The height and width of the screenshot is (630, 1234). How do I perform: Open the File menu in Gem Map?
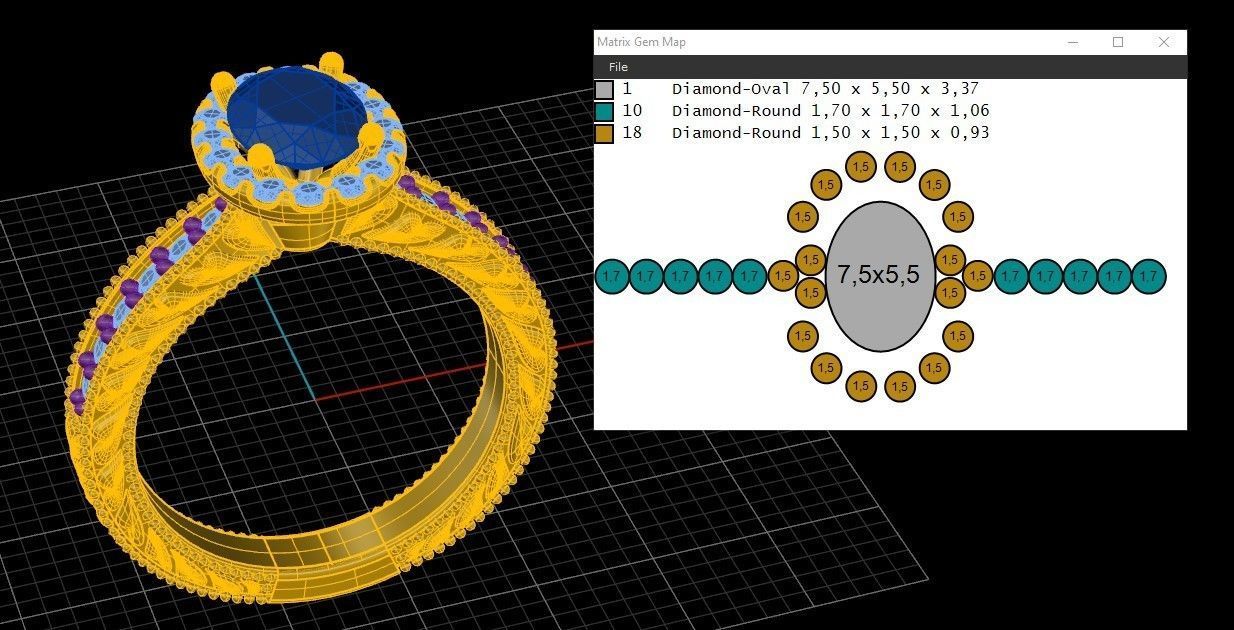618,67
